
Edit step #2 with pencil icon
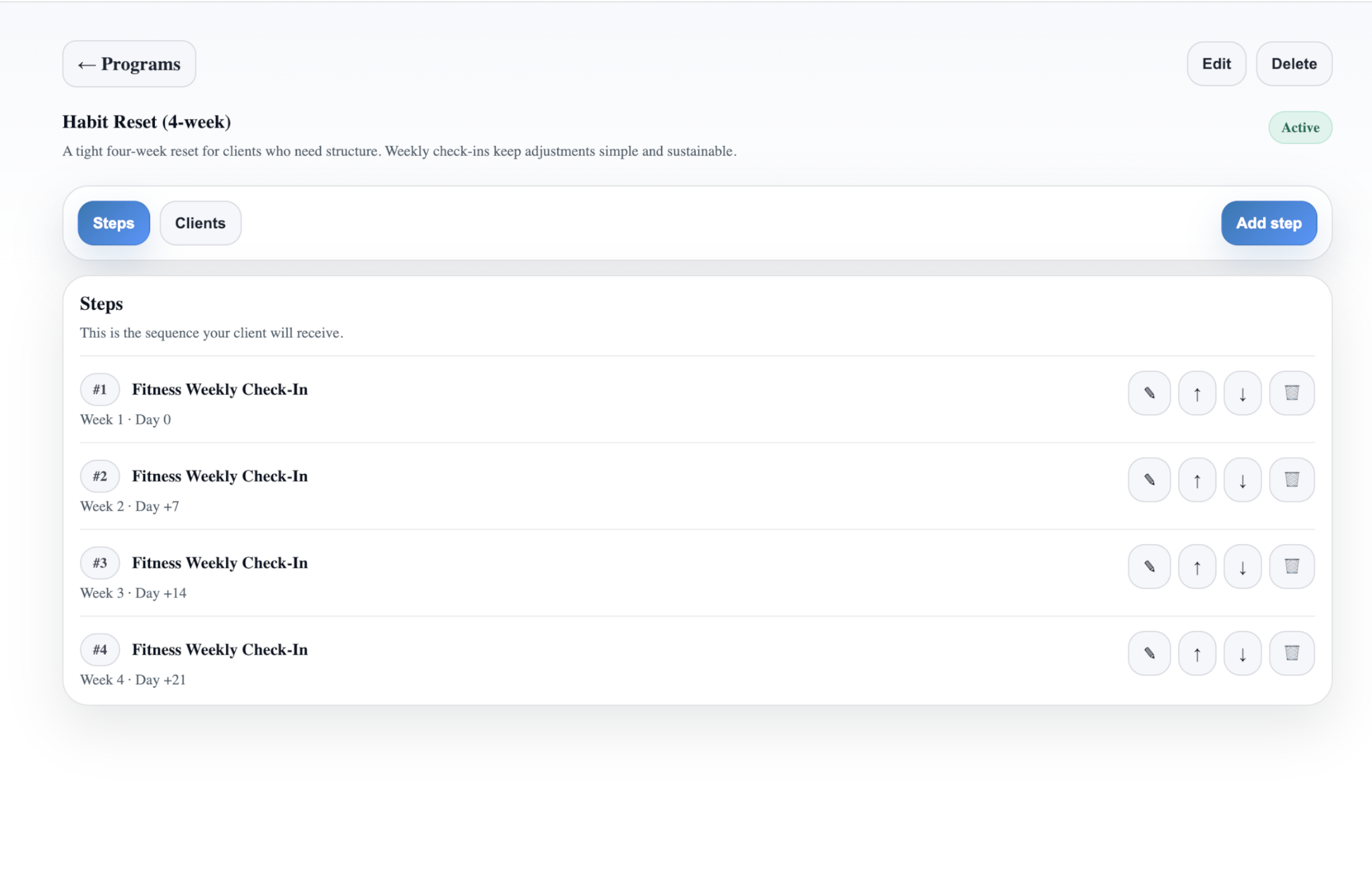tap(1148, 480)
